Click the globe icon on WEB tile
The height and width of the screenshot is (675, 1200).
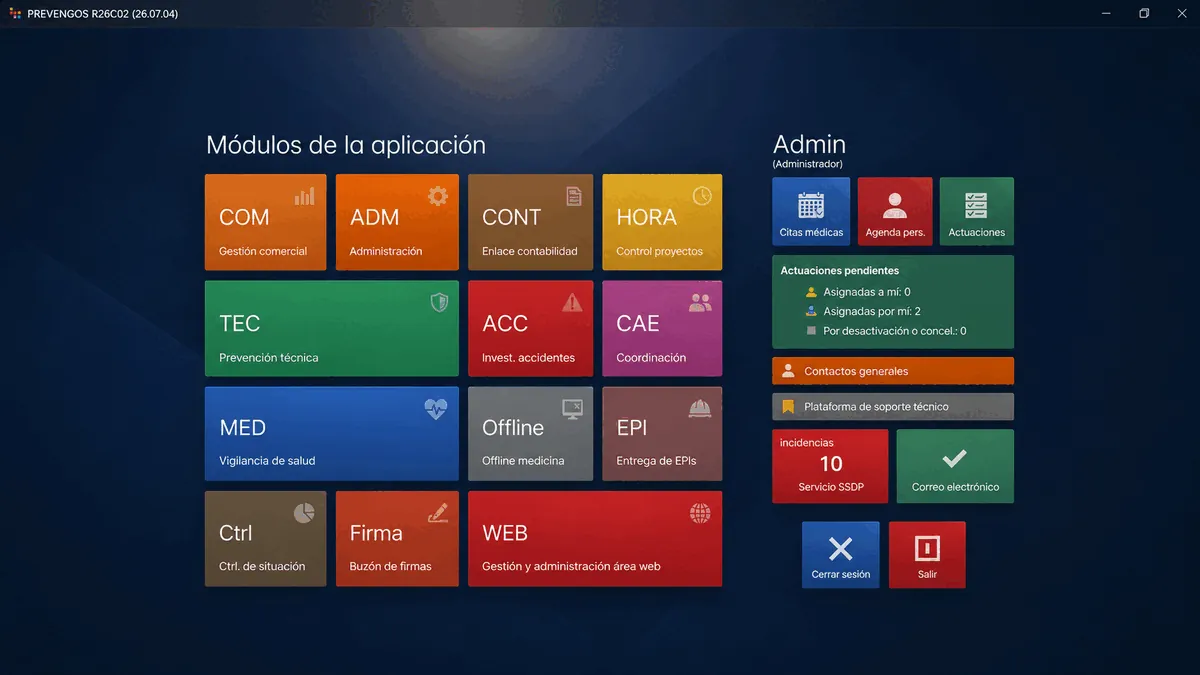pyautogui.click(x=700, y=513)
